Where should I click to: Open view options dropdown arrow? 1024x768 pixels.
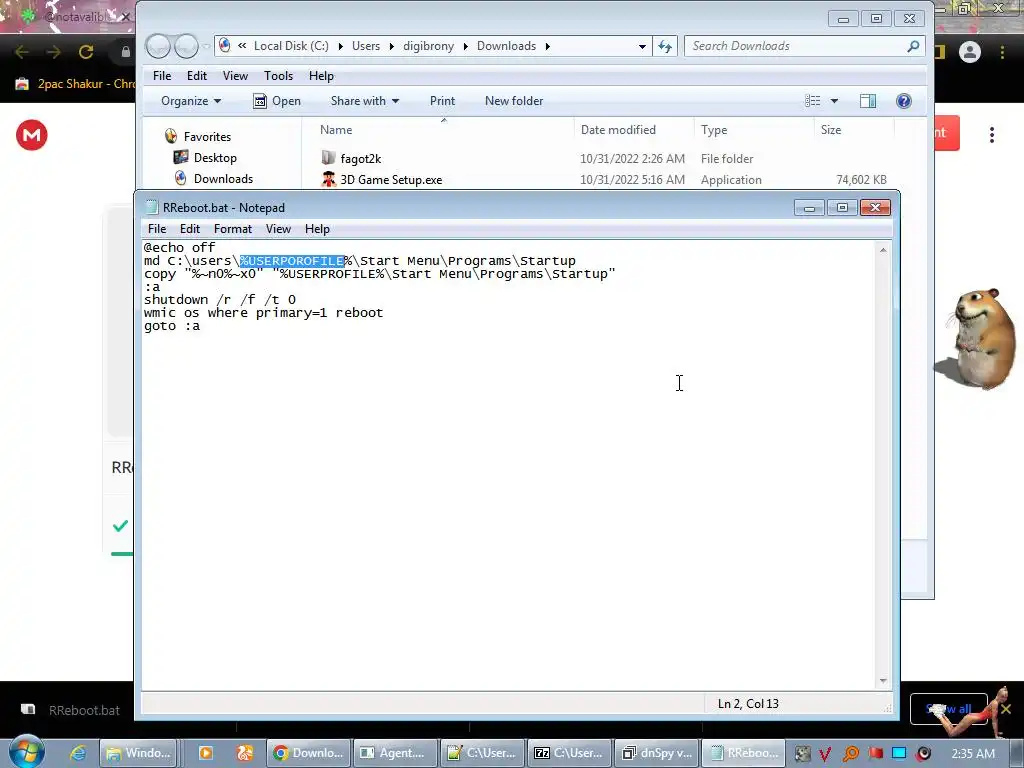pos(834,101)
